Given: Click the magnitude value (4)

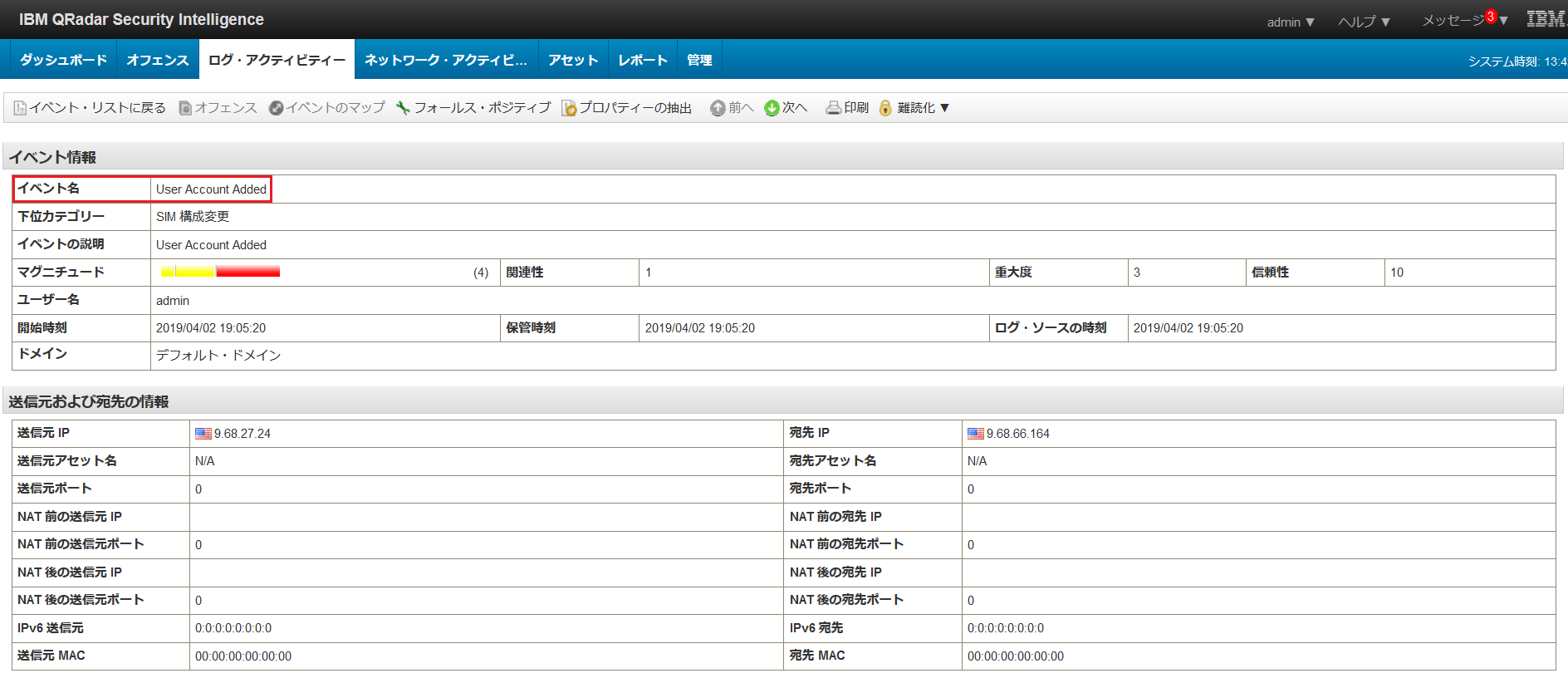Looking at the screenshot, I should click(x=481, y=273).
